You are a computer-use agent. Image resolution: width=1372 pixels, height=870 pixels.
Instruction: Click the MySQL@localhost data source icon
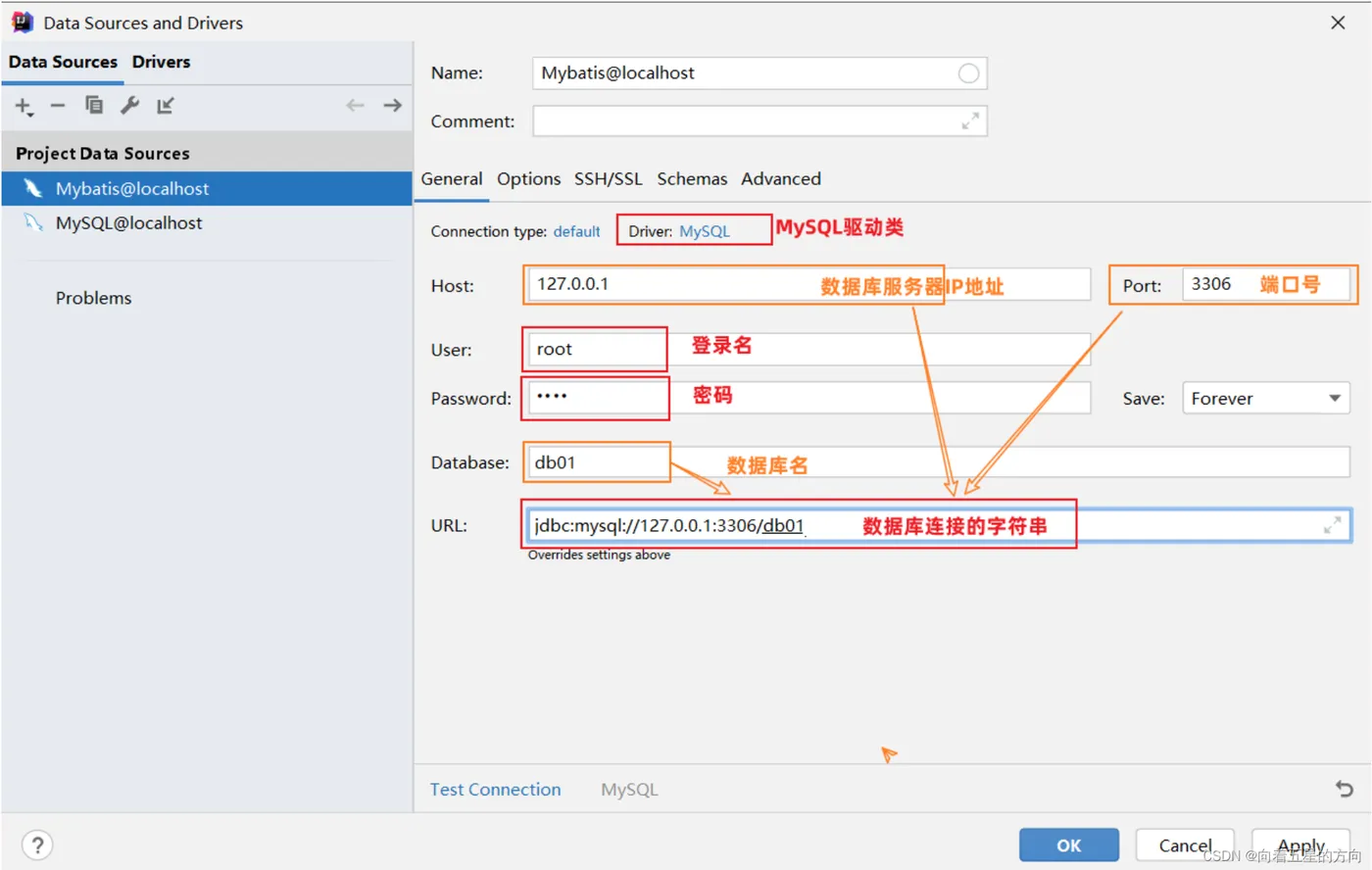(x=33, y=222)
